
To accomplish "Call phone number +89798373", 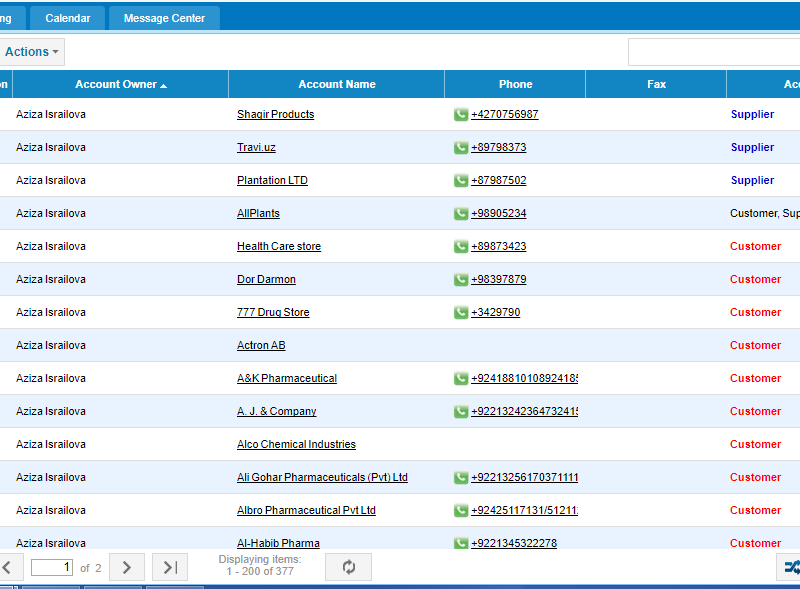I will pos(498,148).
